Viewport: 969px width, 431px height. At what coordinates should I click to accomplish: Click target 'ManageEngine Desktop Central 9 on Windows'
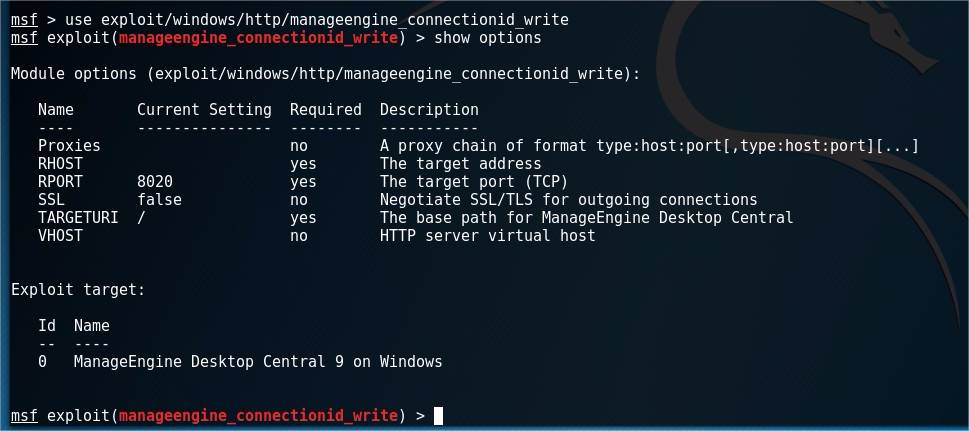pyautogui.click(x=258, y=362)
